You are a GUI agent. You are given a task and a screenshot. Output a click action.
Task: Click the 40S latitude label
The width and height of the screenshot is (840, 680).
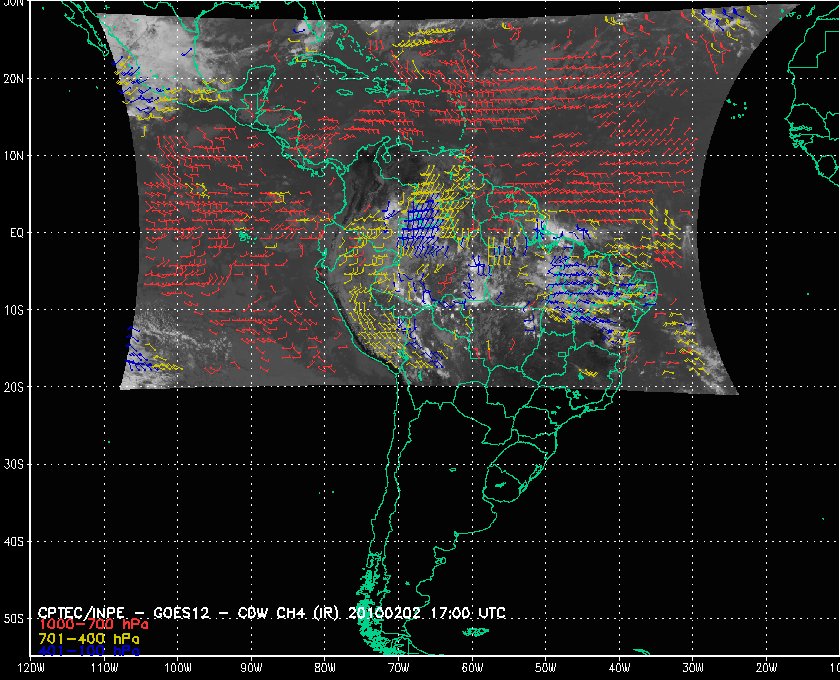pyautogui.click(x=14, y=542)
